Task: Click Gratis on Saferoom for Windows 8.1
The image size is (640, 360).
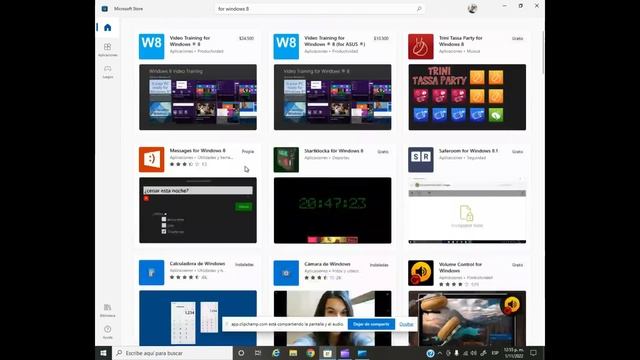Action: click(517, 151)
